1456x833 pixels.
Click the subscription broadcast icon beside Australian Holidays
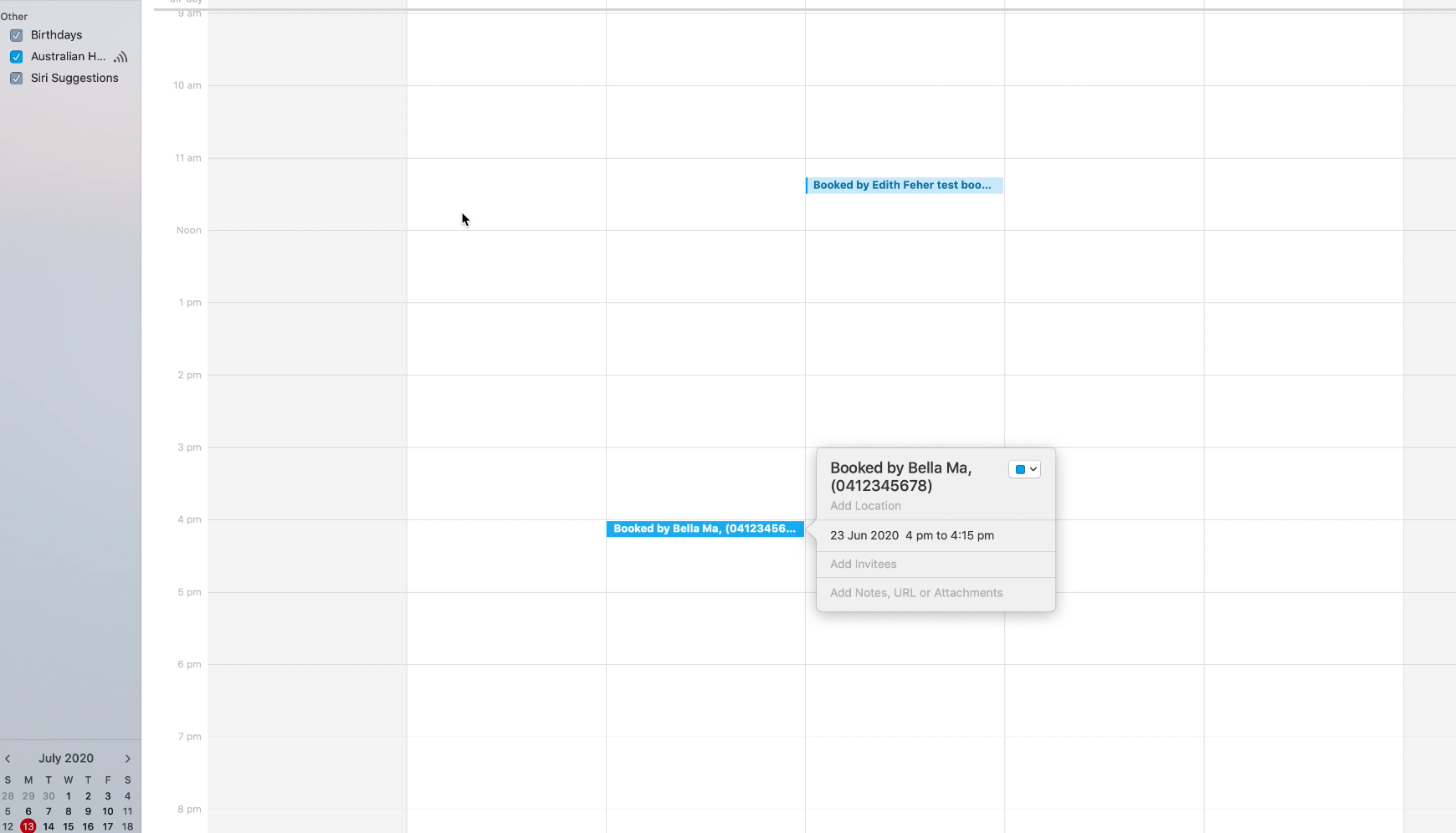tap(121, 57)
